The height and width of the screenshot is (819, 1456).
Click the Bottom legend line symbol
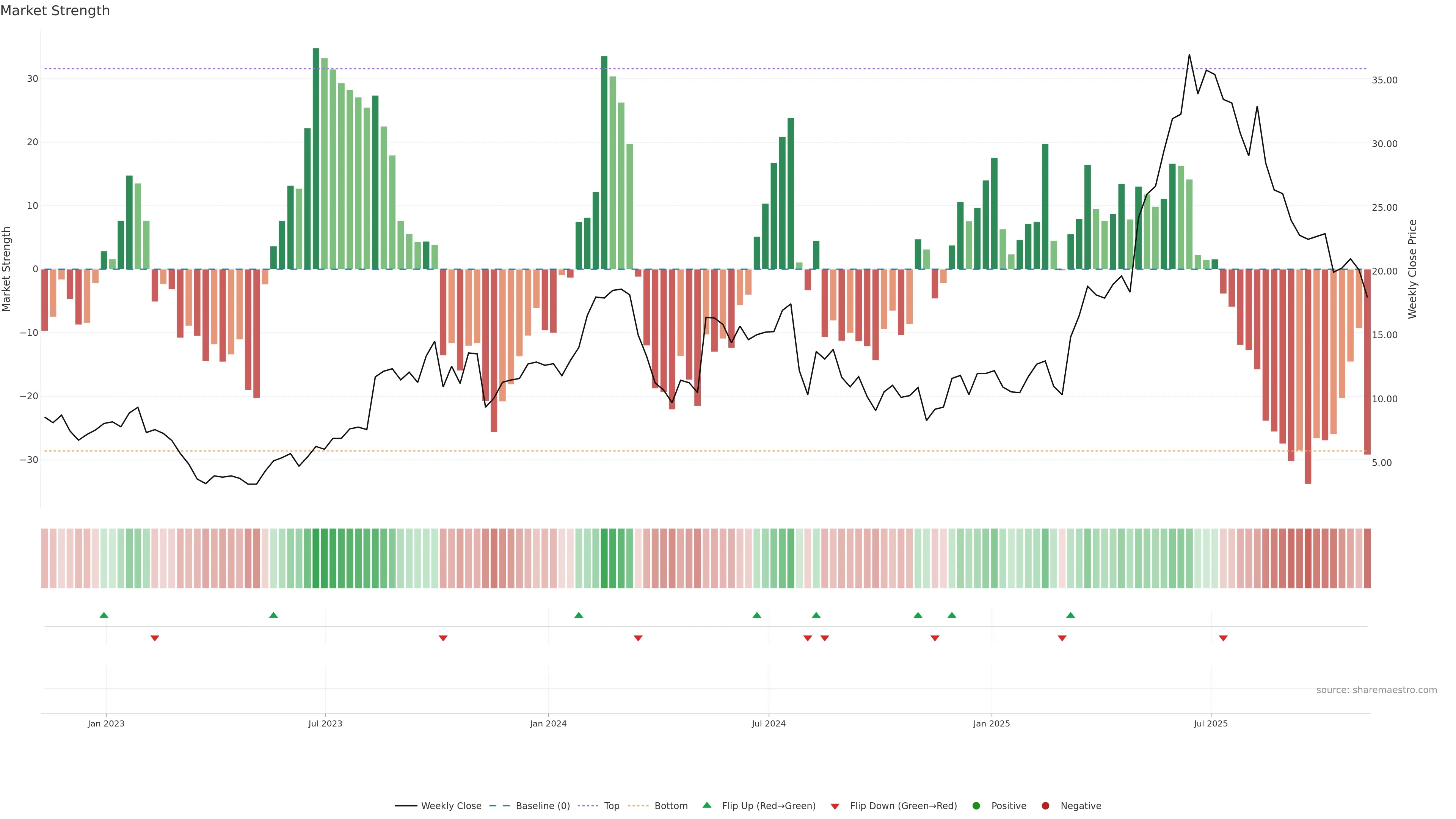638,806
